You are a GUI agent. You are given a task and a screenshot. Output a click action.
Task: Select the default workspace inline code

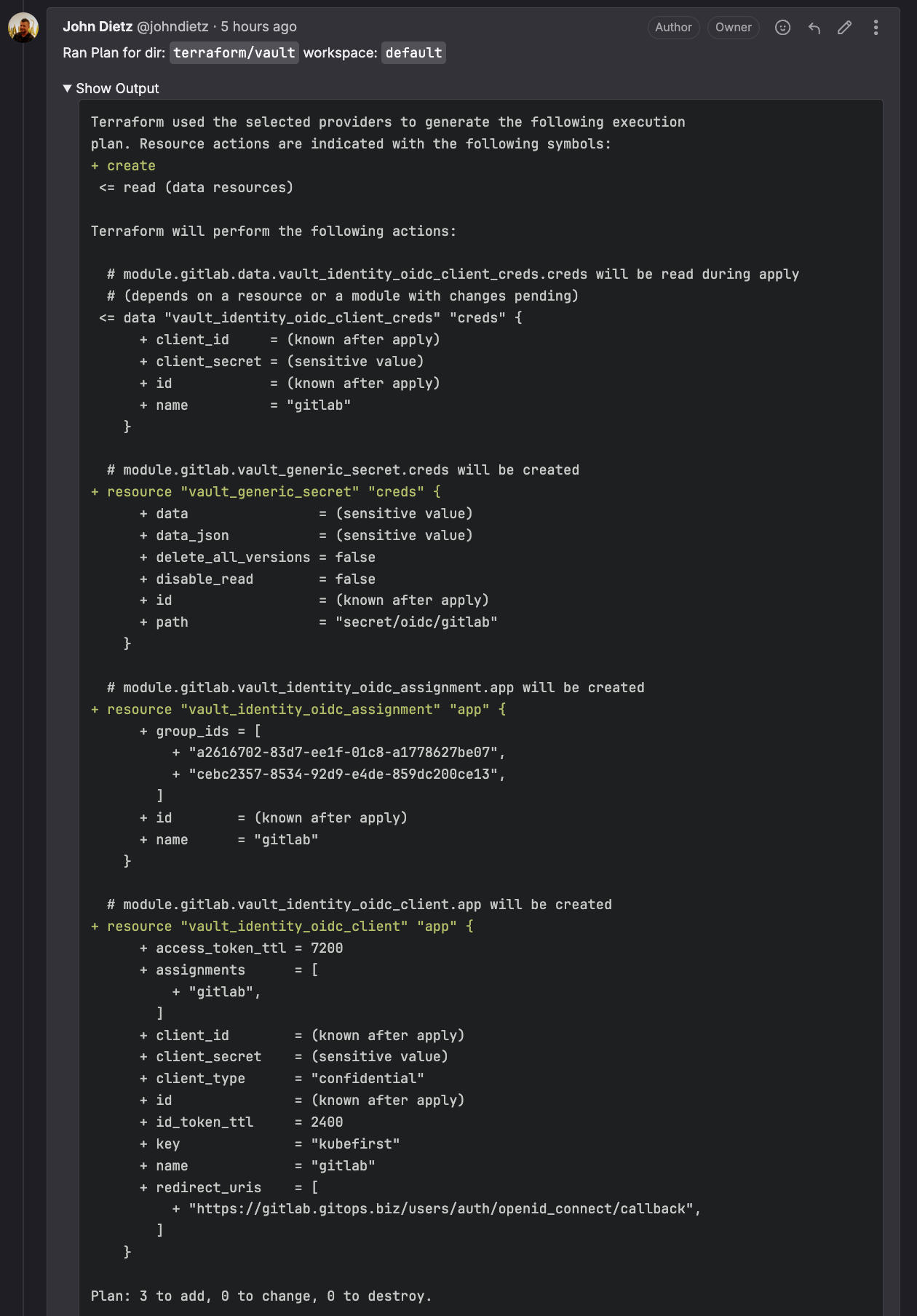point(413,53)
